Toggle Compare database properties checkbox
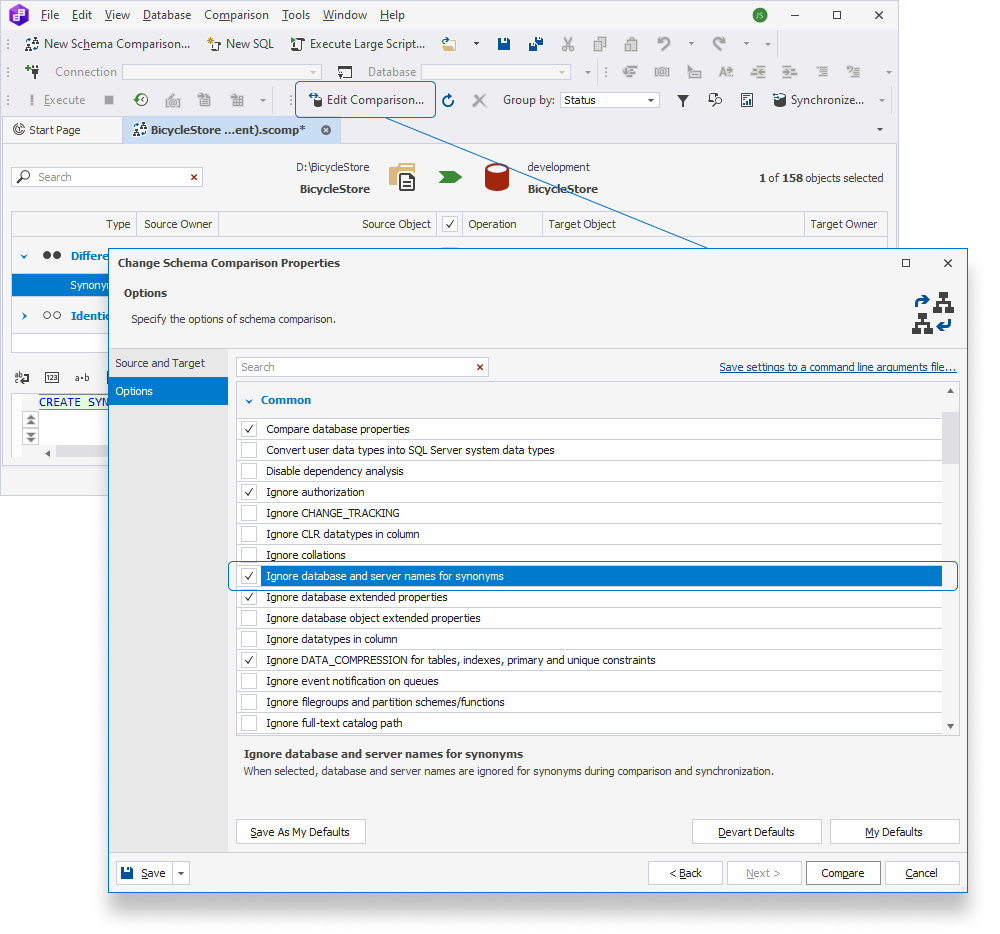 [x=249, y=429]
